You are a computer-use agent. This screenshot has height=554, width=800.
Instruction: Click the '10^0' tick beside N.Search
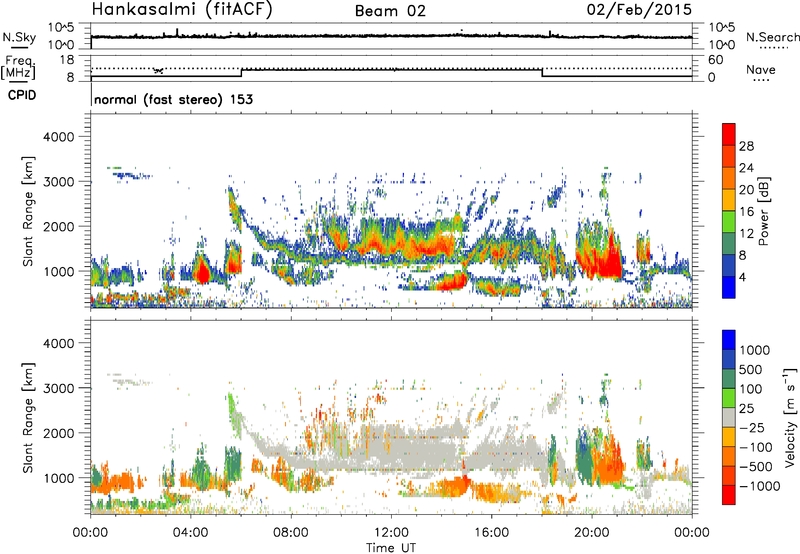point(721,45)
